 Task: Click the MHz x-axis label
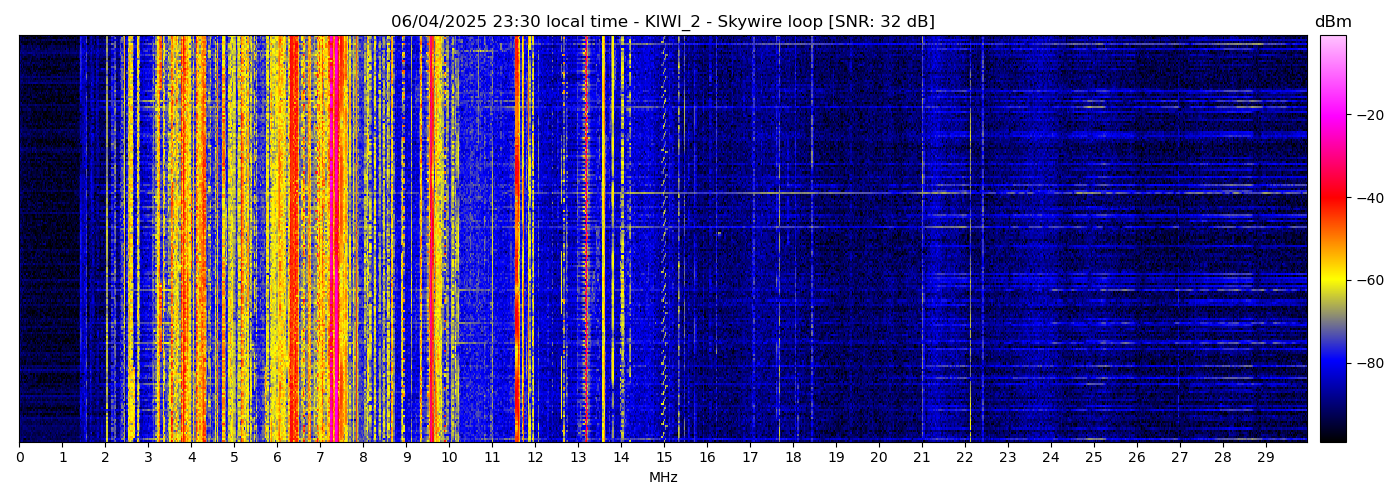[663, 478]
